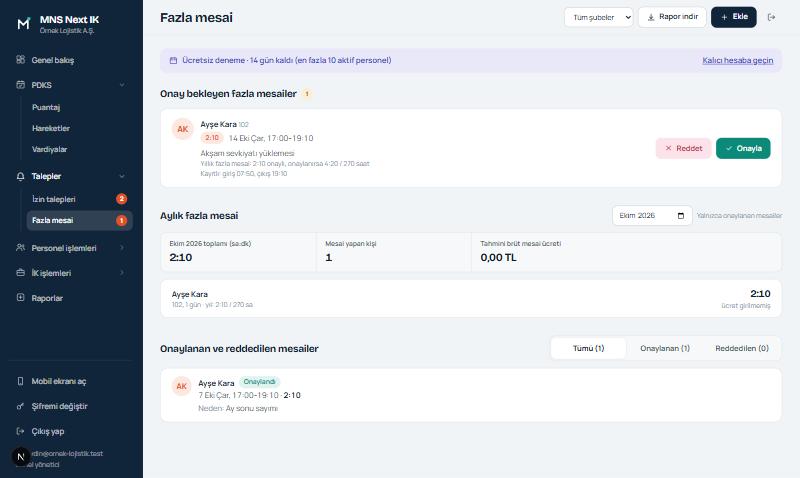This screenshot has height=478, width=800.
Task: Select Fazla mesai in sidebar
Action: [80, 220]
